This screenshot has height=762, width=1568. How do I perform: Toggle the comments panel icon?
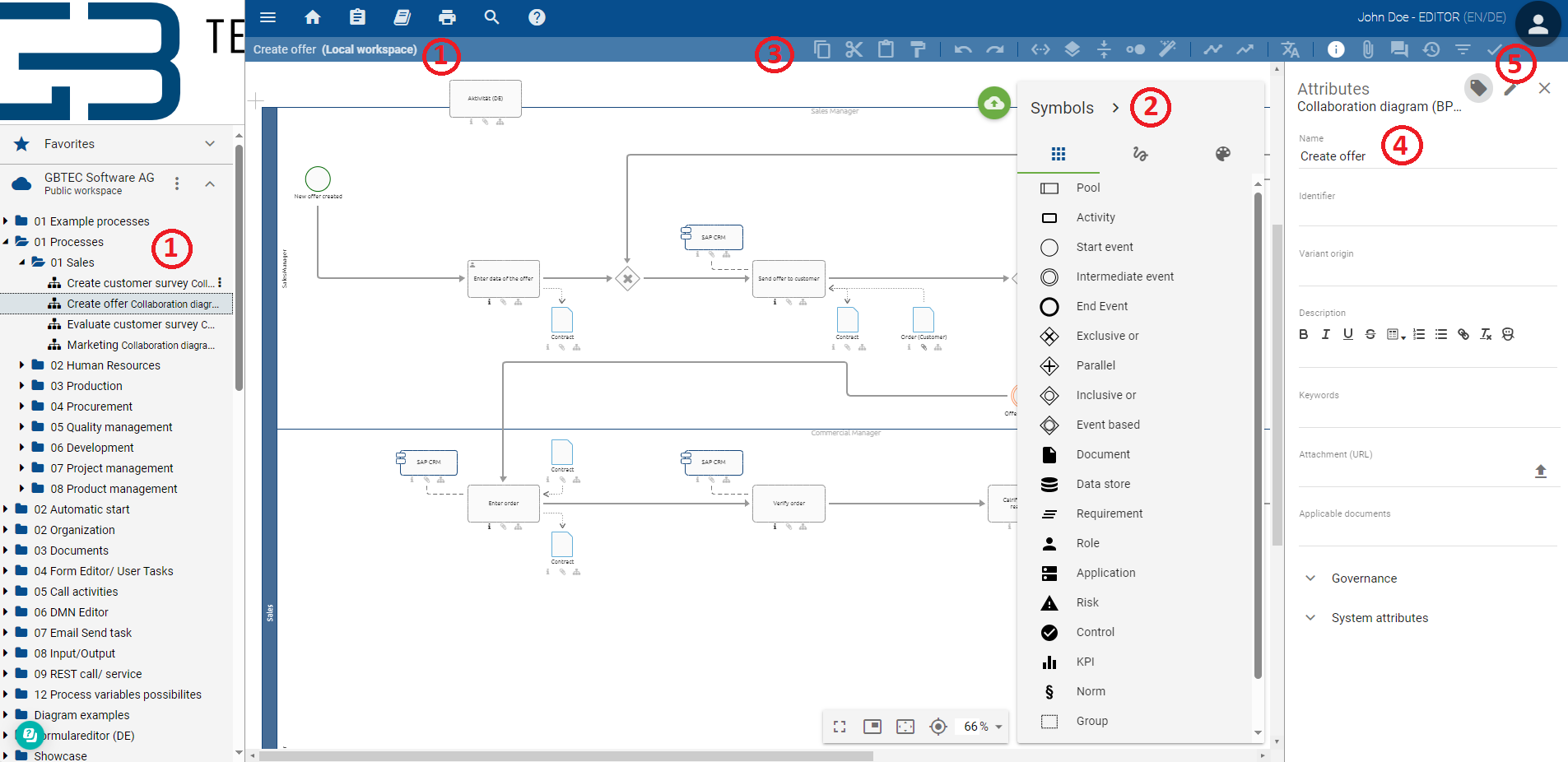[1399, 49]
